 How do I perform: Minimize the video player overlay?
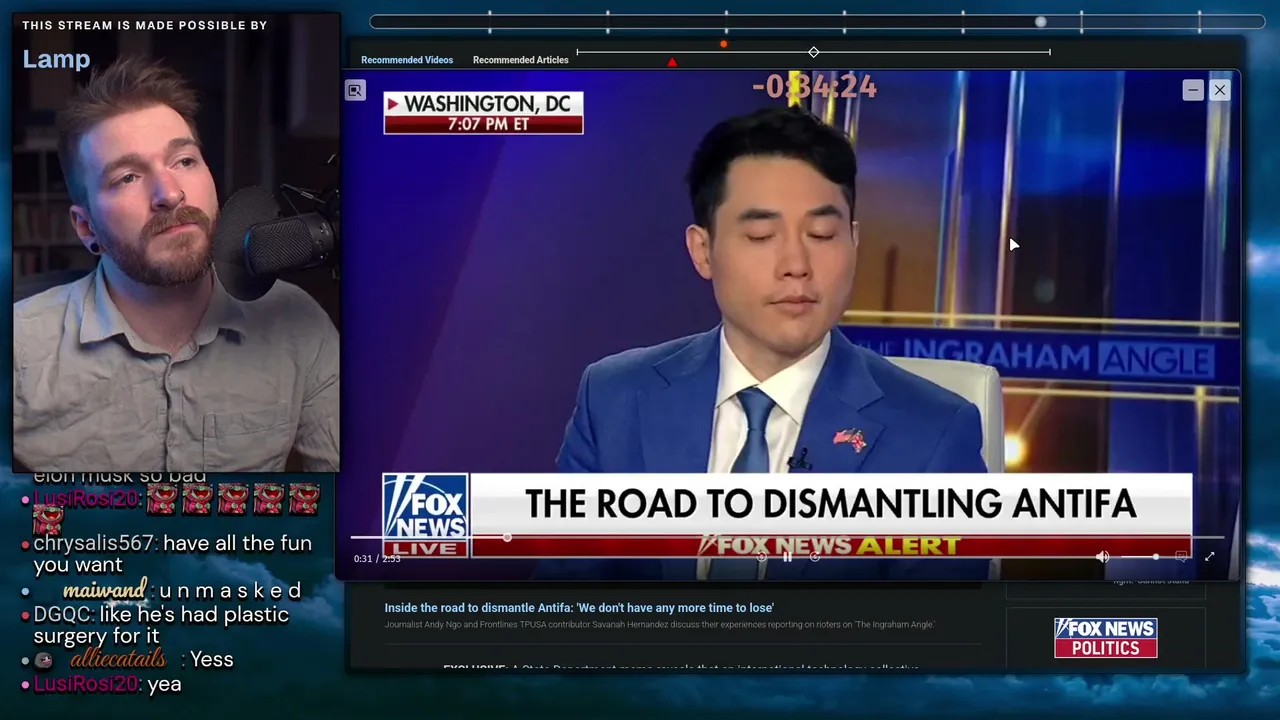click(x=1193, y=90)
